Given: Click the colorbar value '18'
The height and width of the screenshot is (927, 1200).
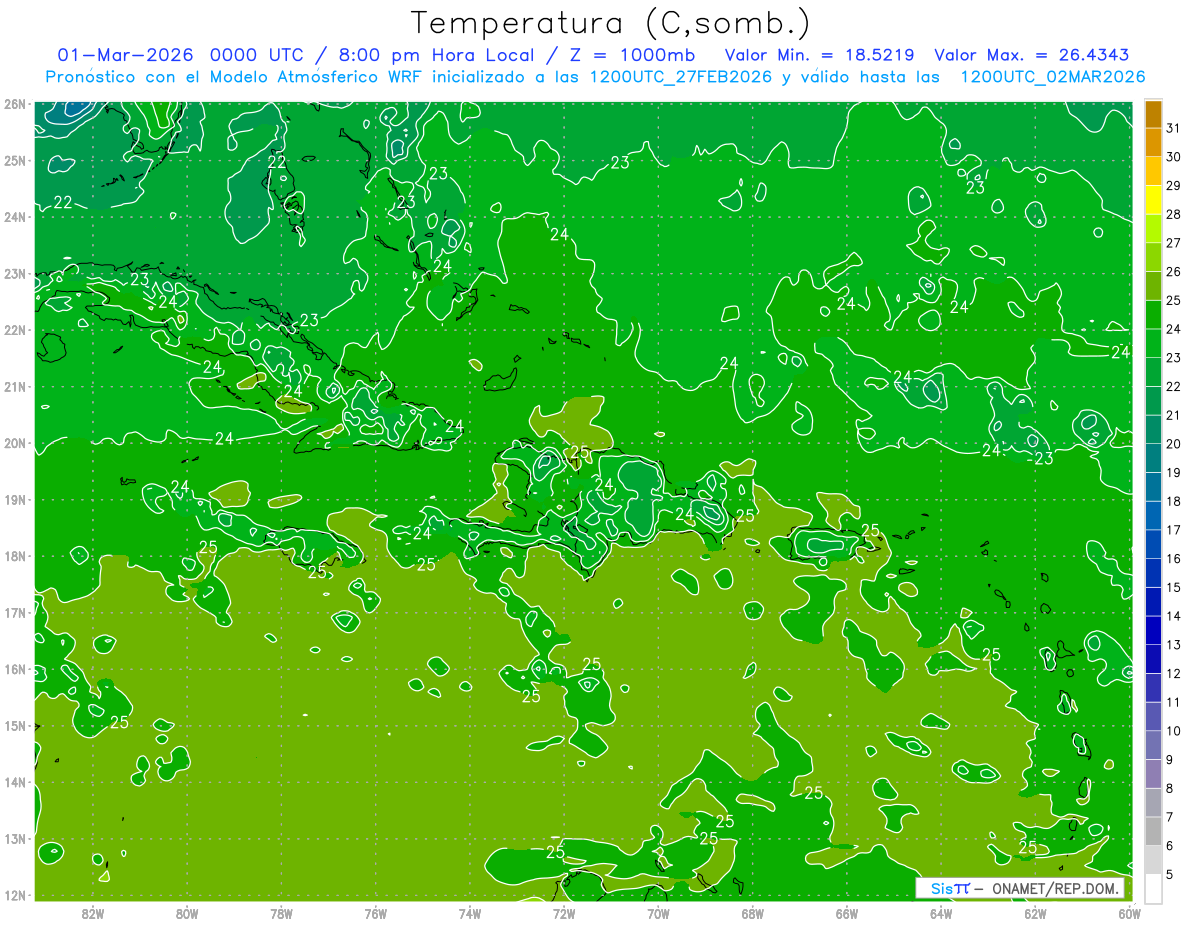Looking at the screenshot, I should 1173,501.
